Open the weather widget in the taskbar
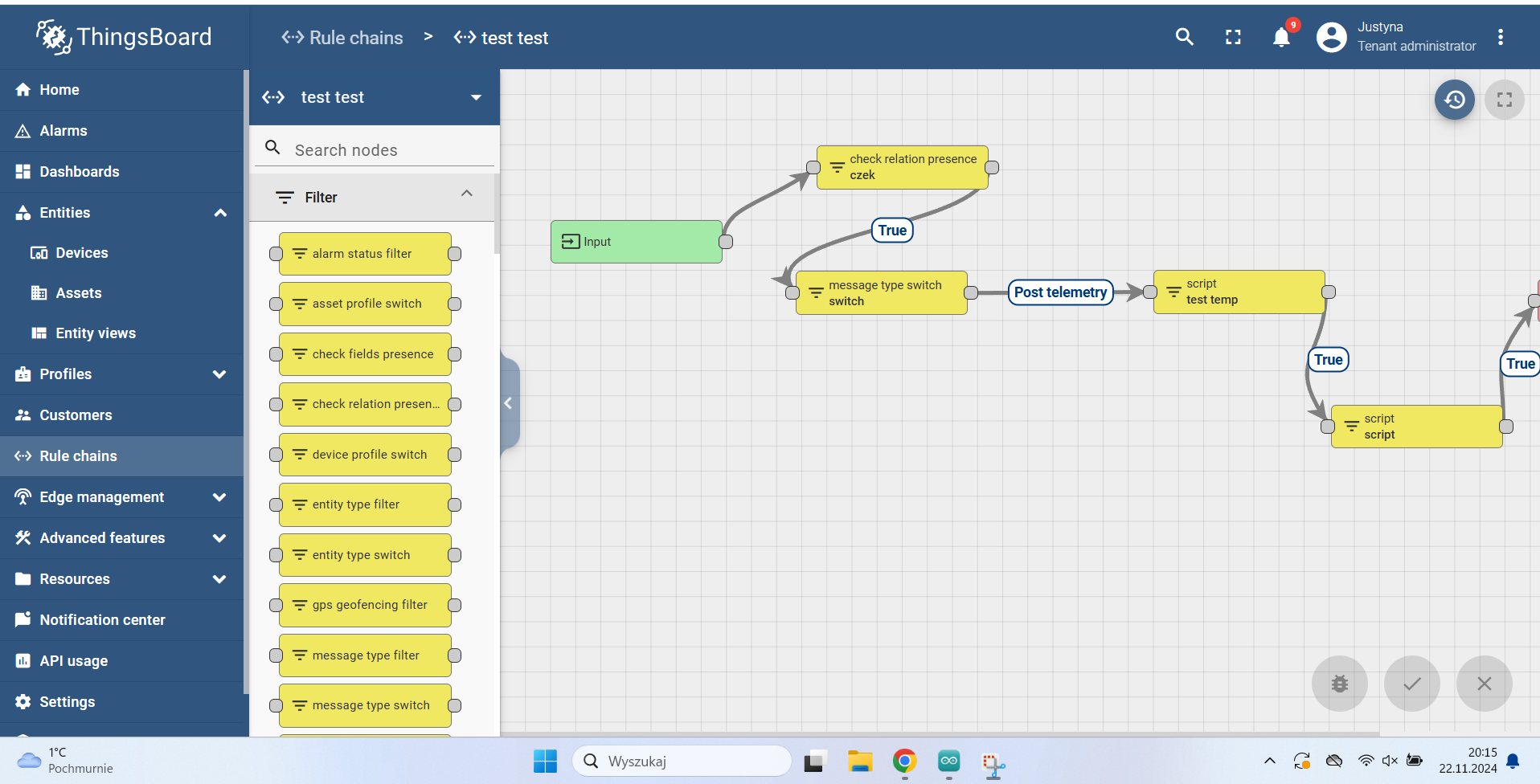This screenshot has width=1540, height=784. pos(66,761)
